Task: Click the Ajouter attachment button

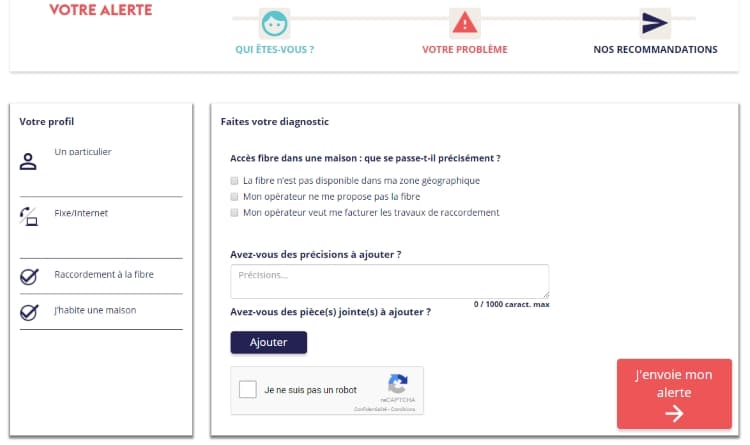Action: coord(269,343)
